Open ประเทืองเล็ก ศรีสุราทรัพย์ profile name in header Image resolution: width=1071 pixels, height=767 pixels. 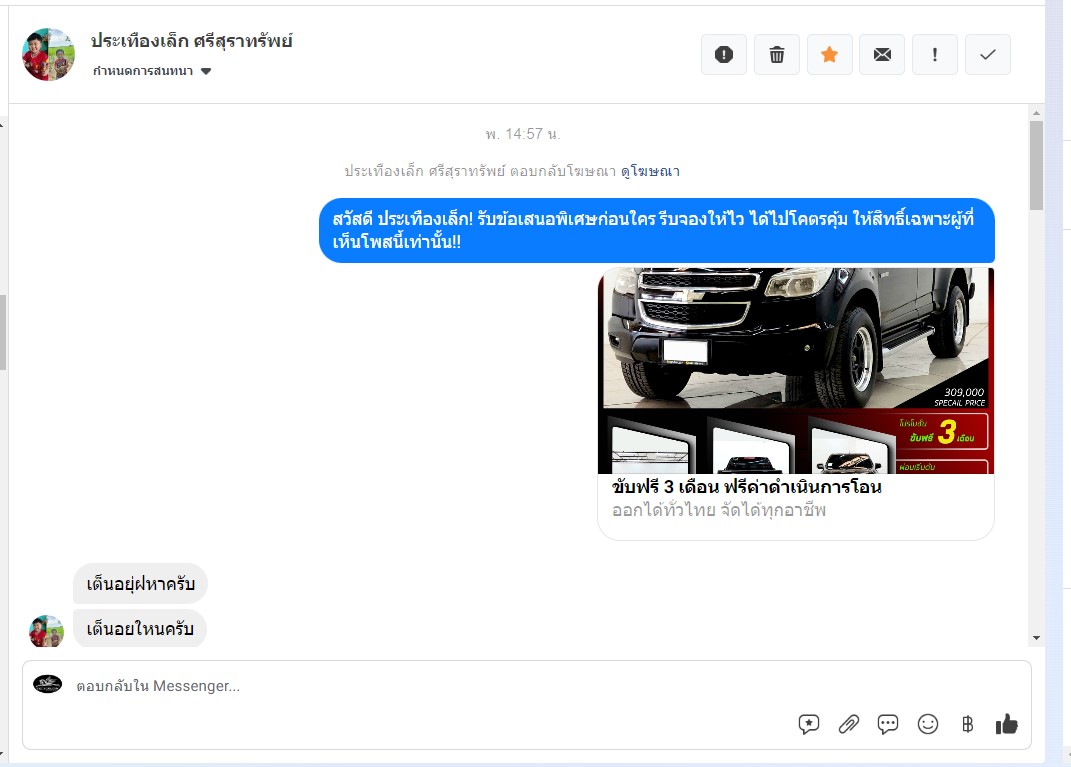tap(191, 41)
